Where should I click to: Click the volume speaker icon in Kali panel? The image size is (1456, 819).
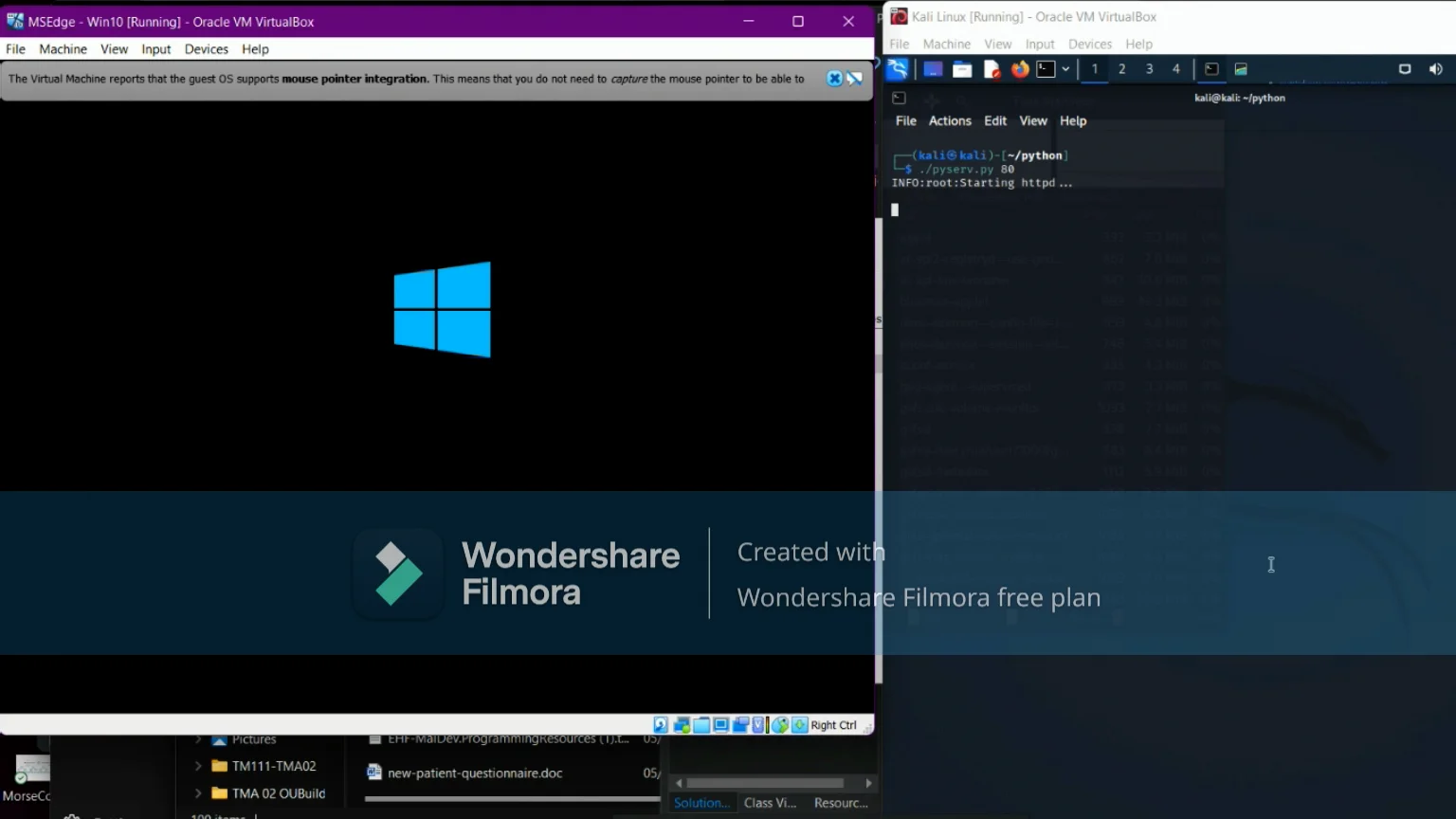point(1435,69)
